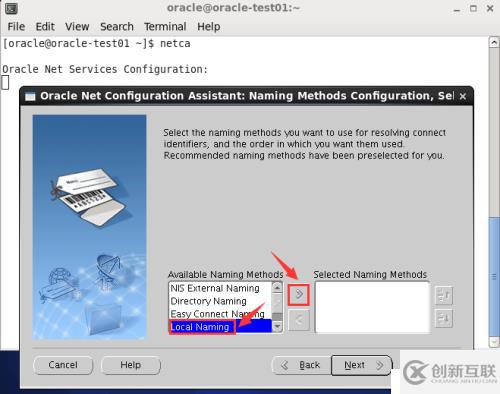The height and width of the screenshot is (394, 500).
Task: Click the terminal vertical scrollbar thumb
Action: point(494,277)
